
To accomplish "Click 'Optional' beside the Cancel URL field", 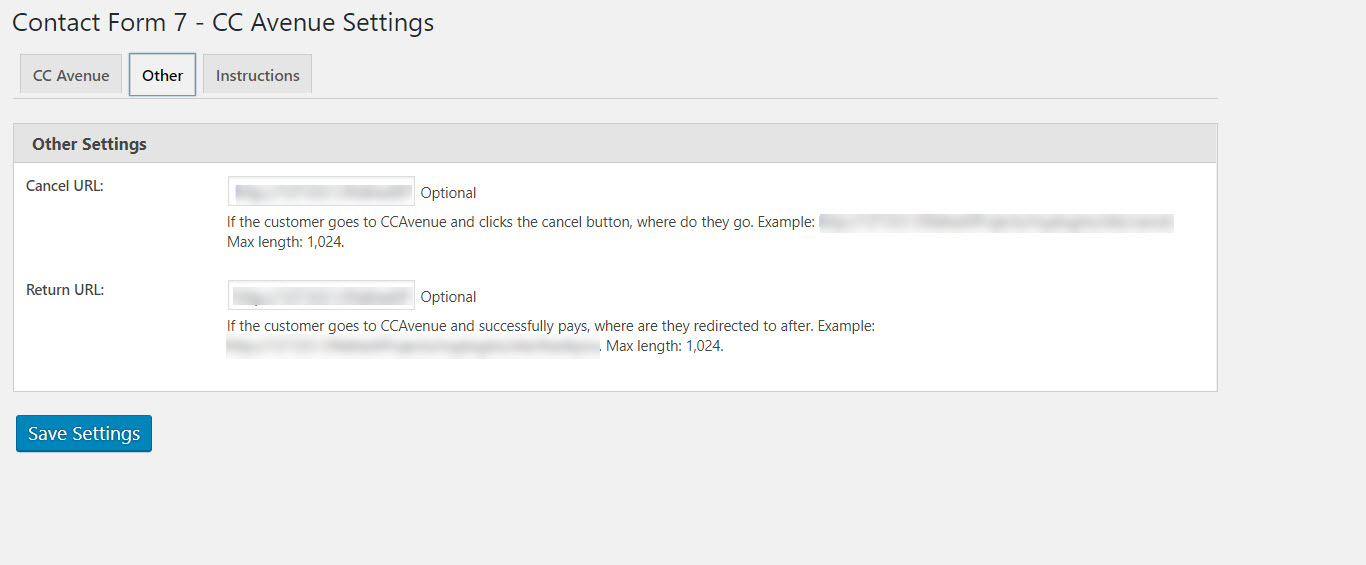I will pos(448,193).
